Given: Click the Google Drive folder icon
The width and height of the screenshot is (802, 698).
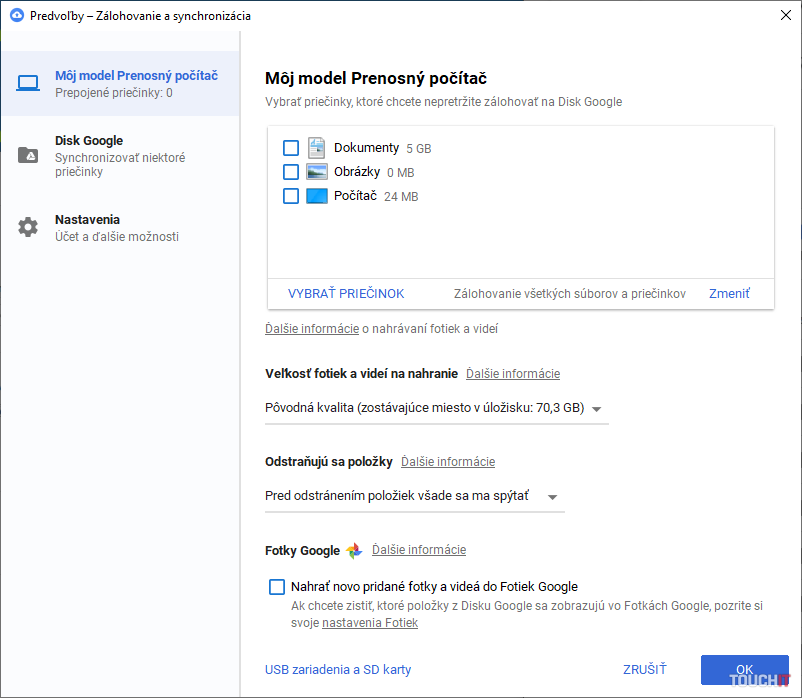Looking at the screenshot, I should click(28, 155).
